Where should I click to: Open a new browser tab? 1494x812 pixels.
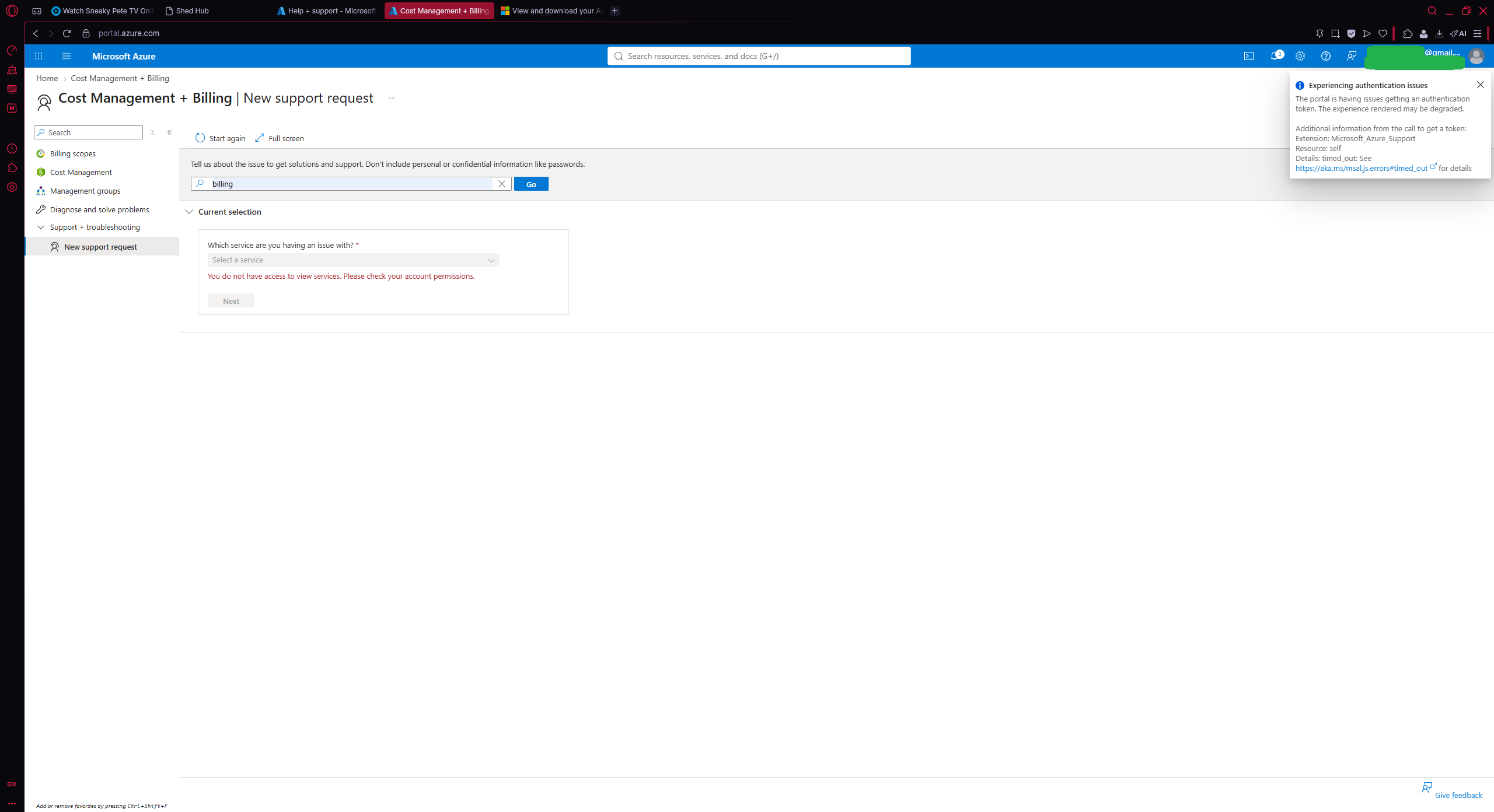615,10
